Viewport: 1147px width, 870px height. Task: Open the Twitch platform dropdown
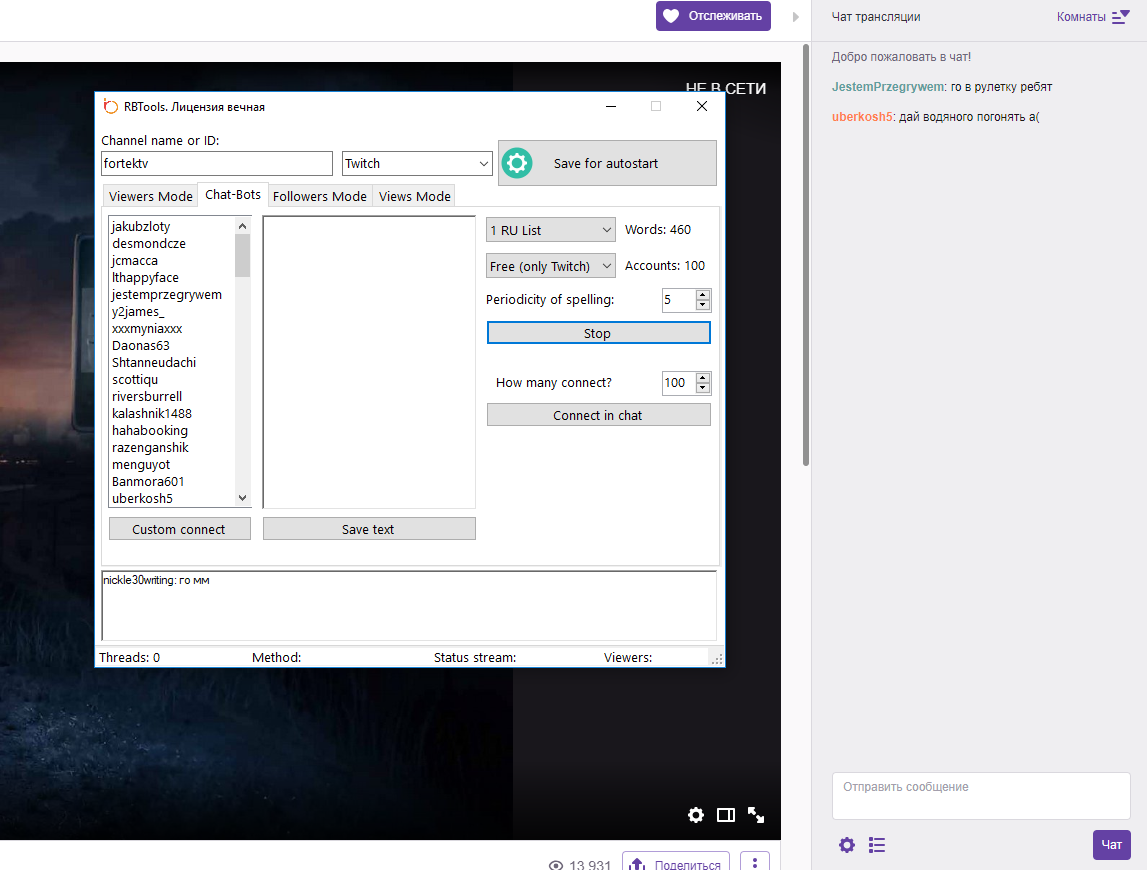click(x=417, y=164)
